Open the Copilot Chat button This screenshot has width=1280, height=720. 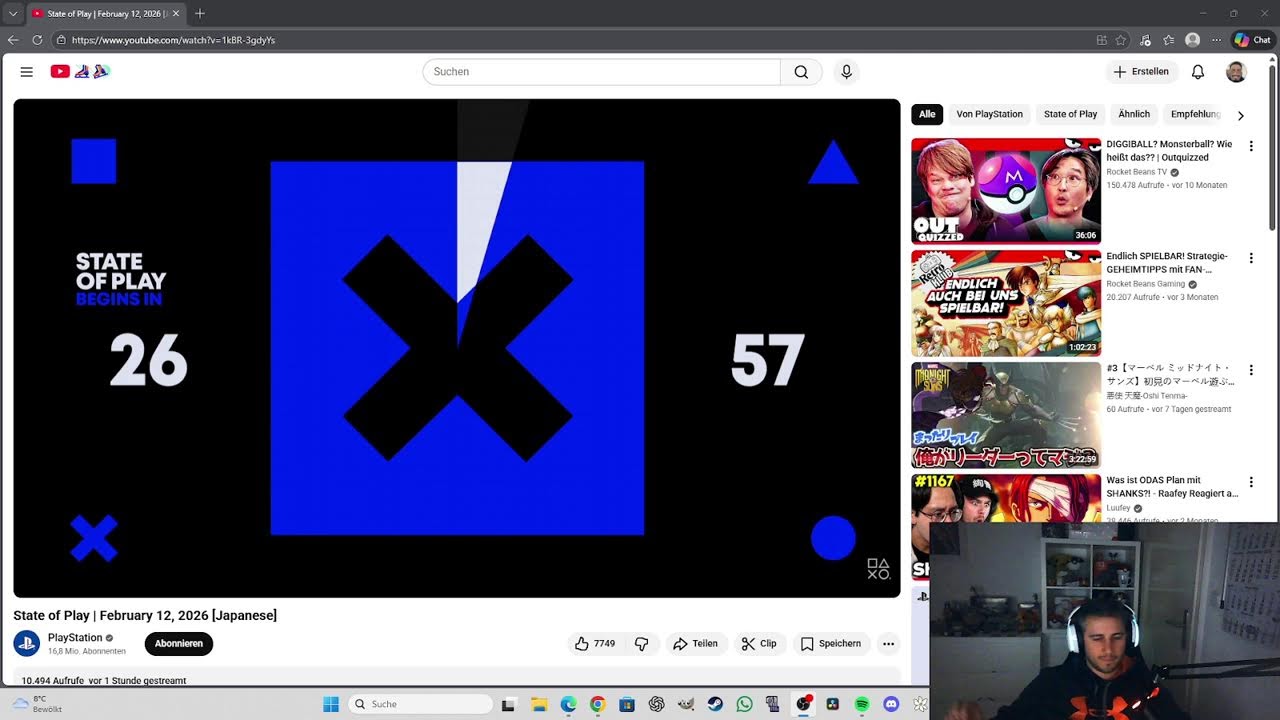[1252, 40]
